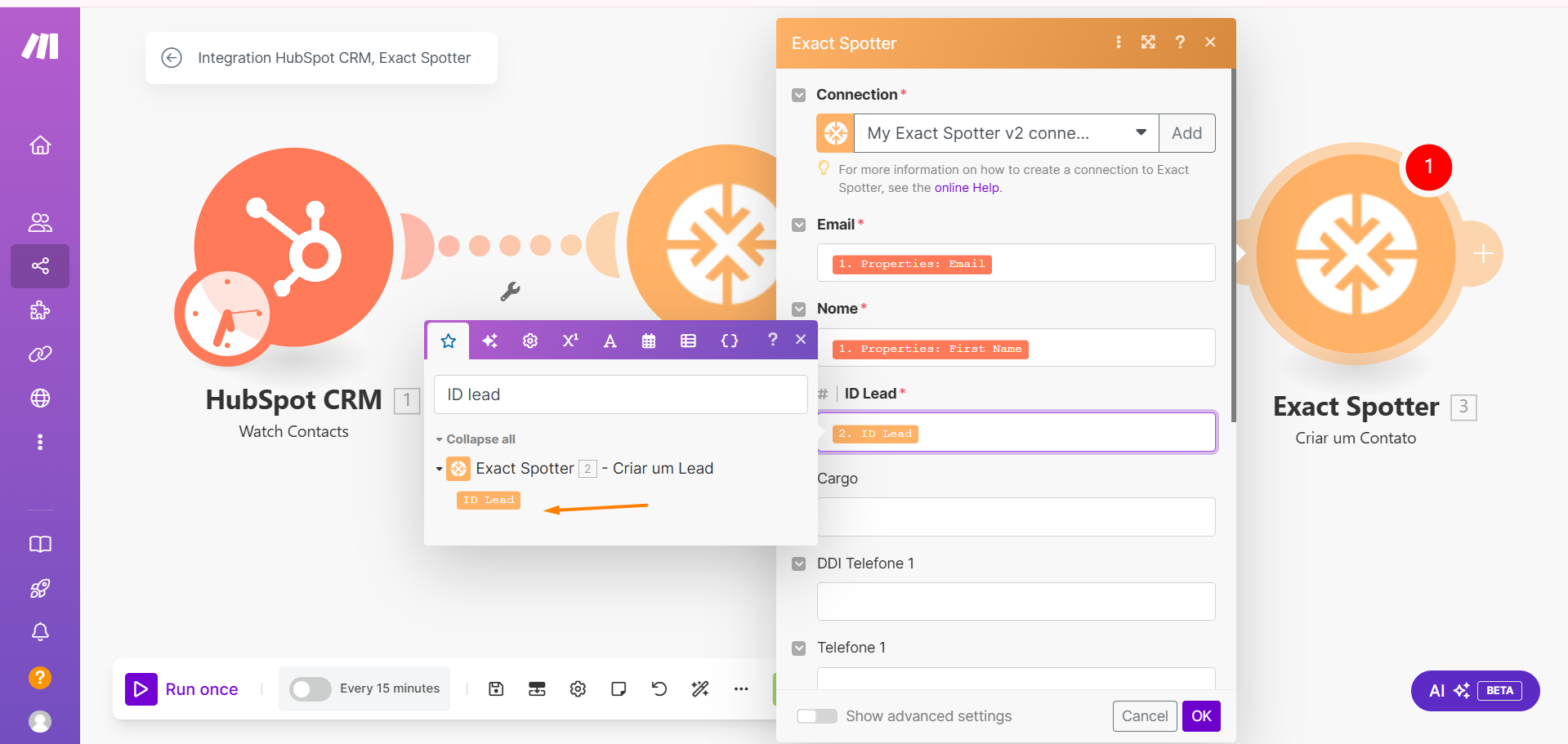Open user profile avatar

pyautogui.click(x=40, y=721)
